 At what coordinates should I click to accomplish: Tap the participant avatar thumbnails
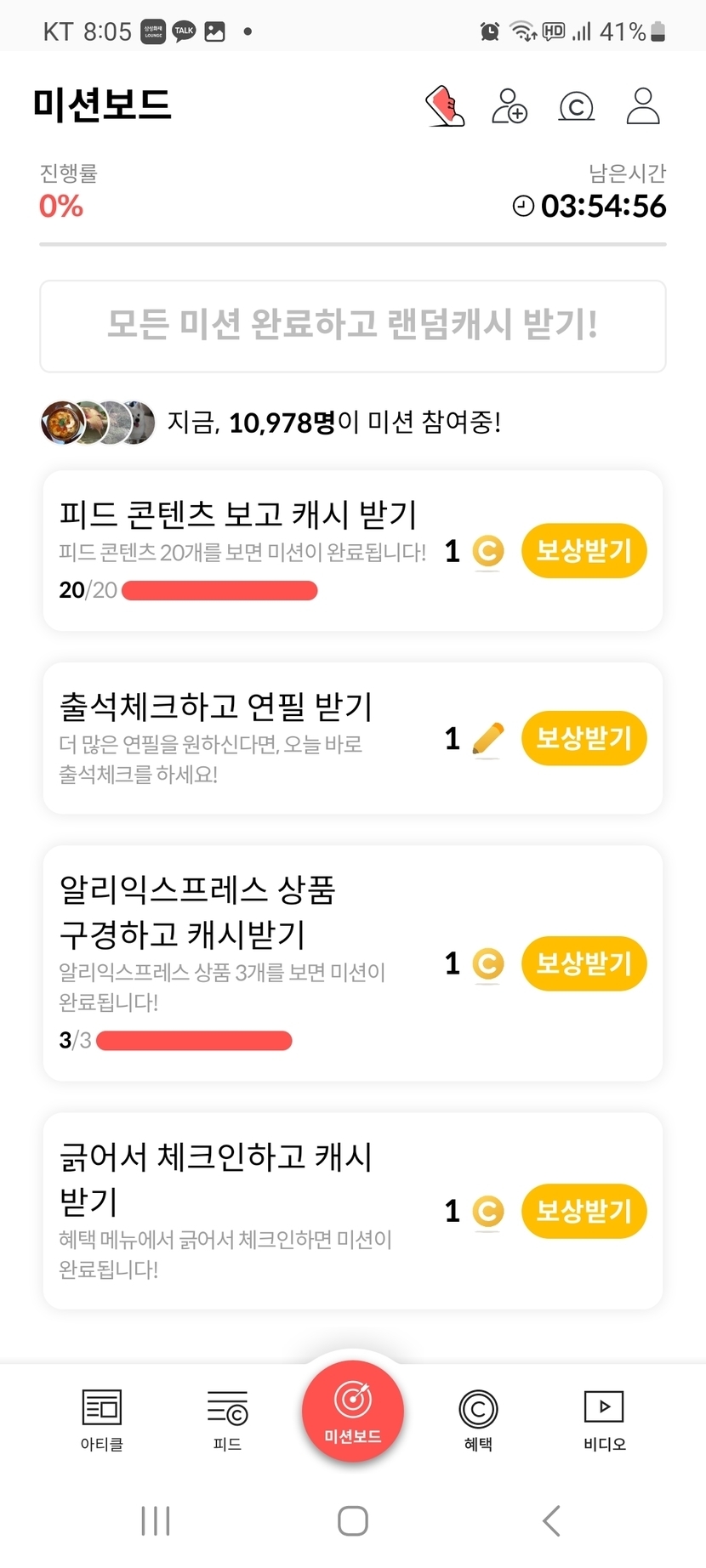(x=98, y=422)
